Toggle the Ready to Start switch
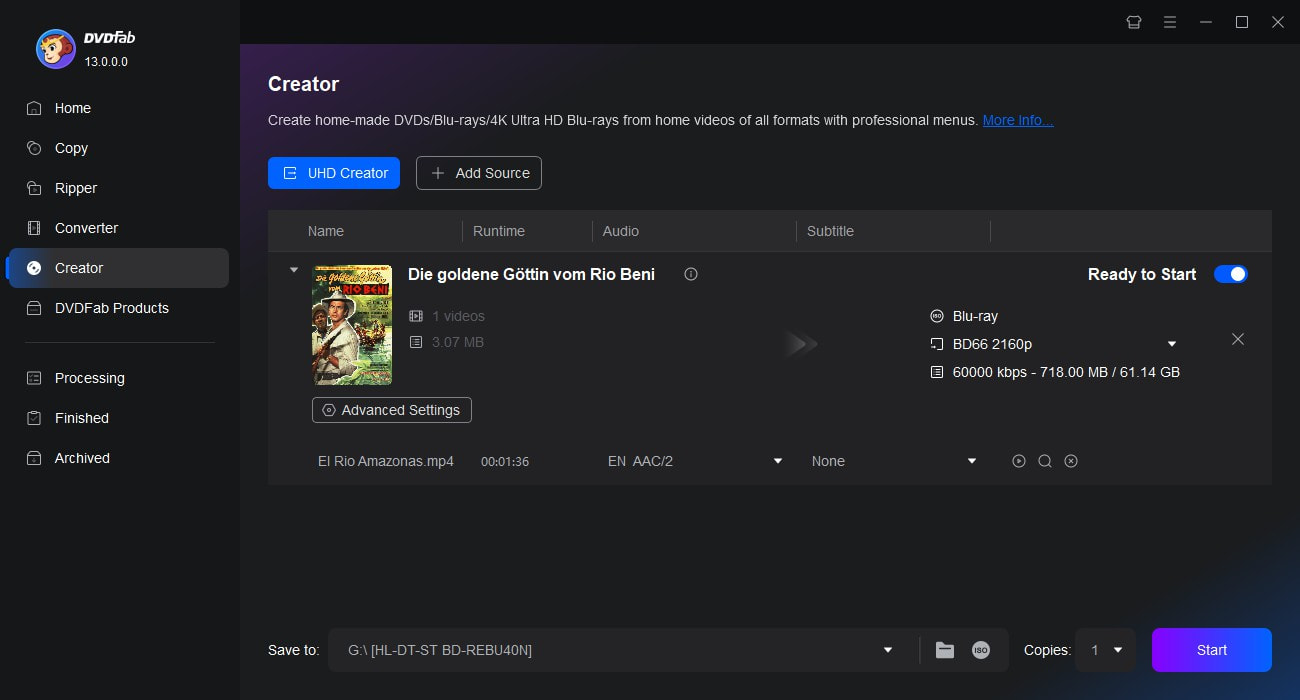This screenshot has height=700, width=1300. (1230, 274)
